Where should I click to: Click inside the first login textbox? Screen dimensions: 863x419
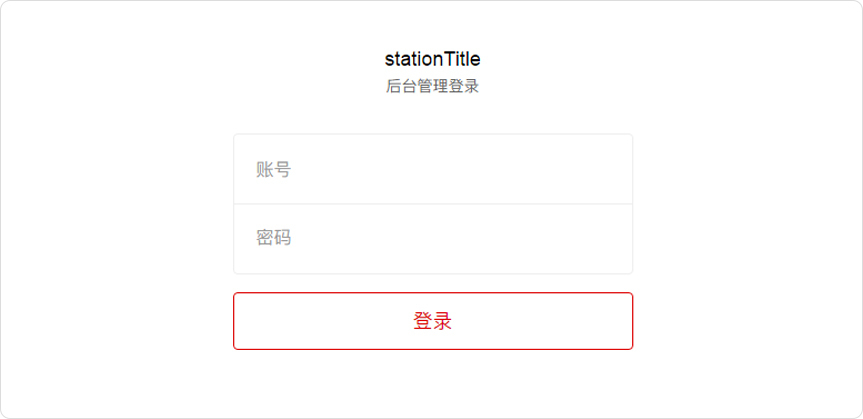432,169
